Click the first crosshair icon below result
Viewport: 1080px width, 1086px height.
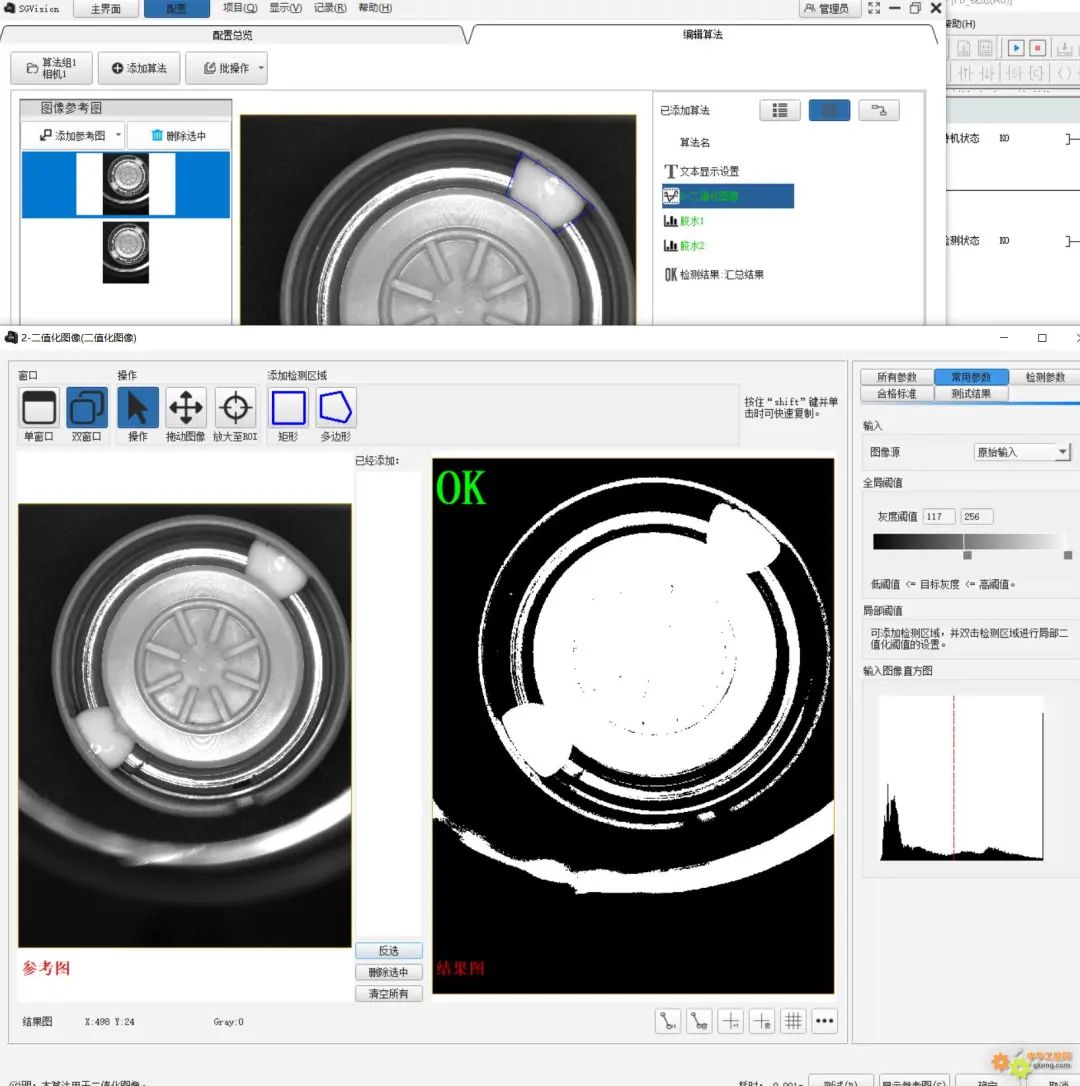click(x=731, y=1021)
